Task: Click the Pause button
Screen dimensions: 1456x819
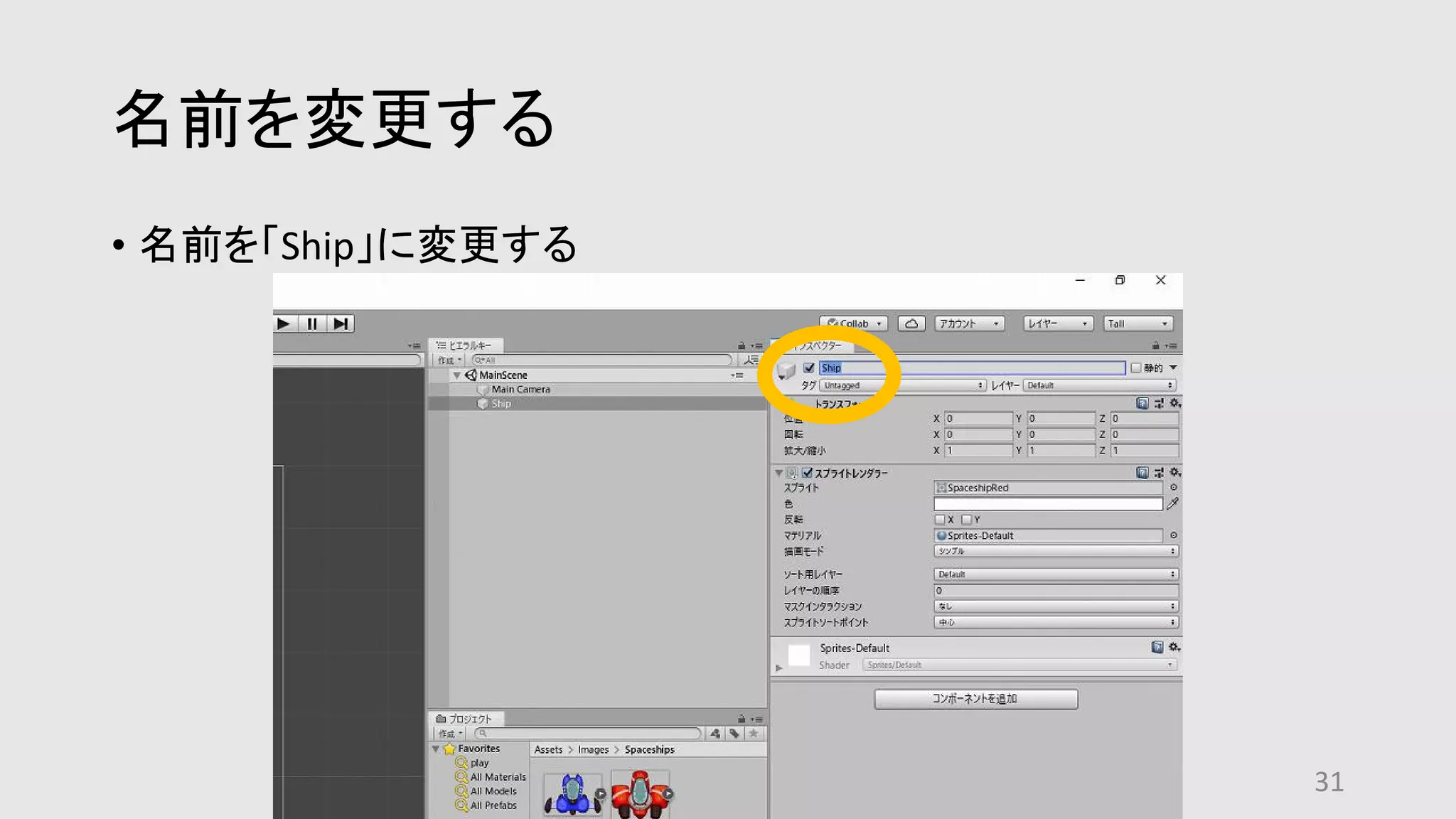Action: click(x=312, y=323)
